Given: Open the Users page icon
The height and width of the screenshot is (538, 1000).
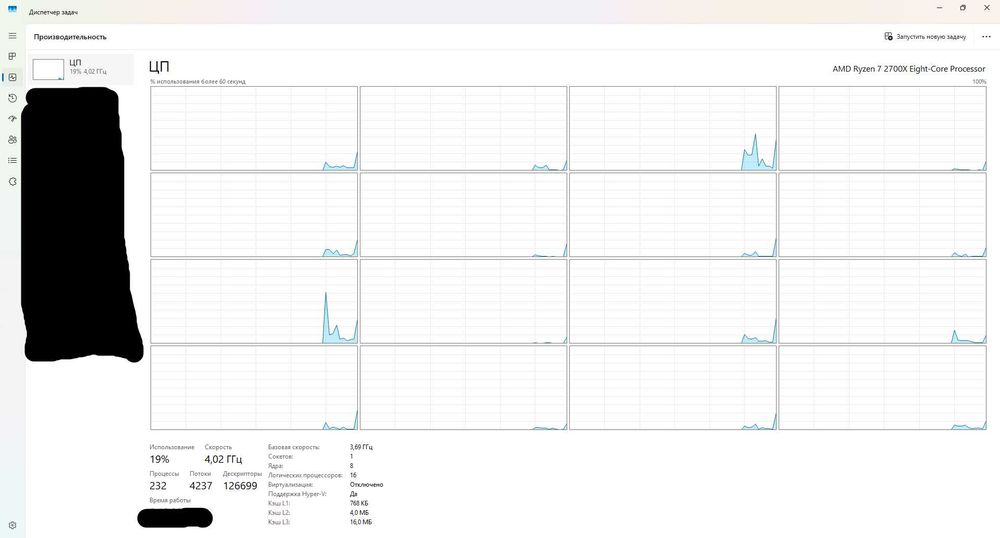Looking at the screenshot, I should click(x=12, y=140).
